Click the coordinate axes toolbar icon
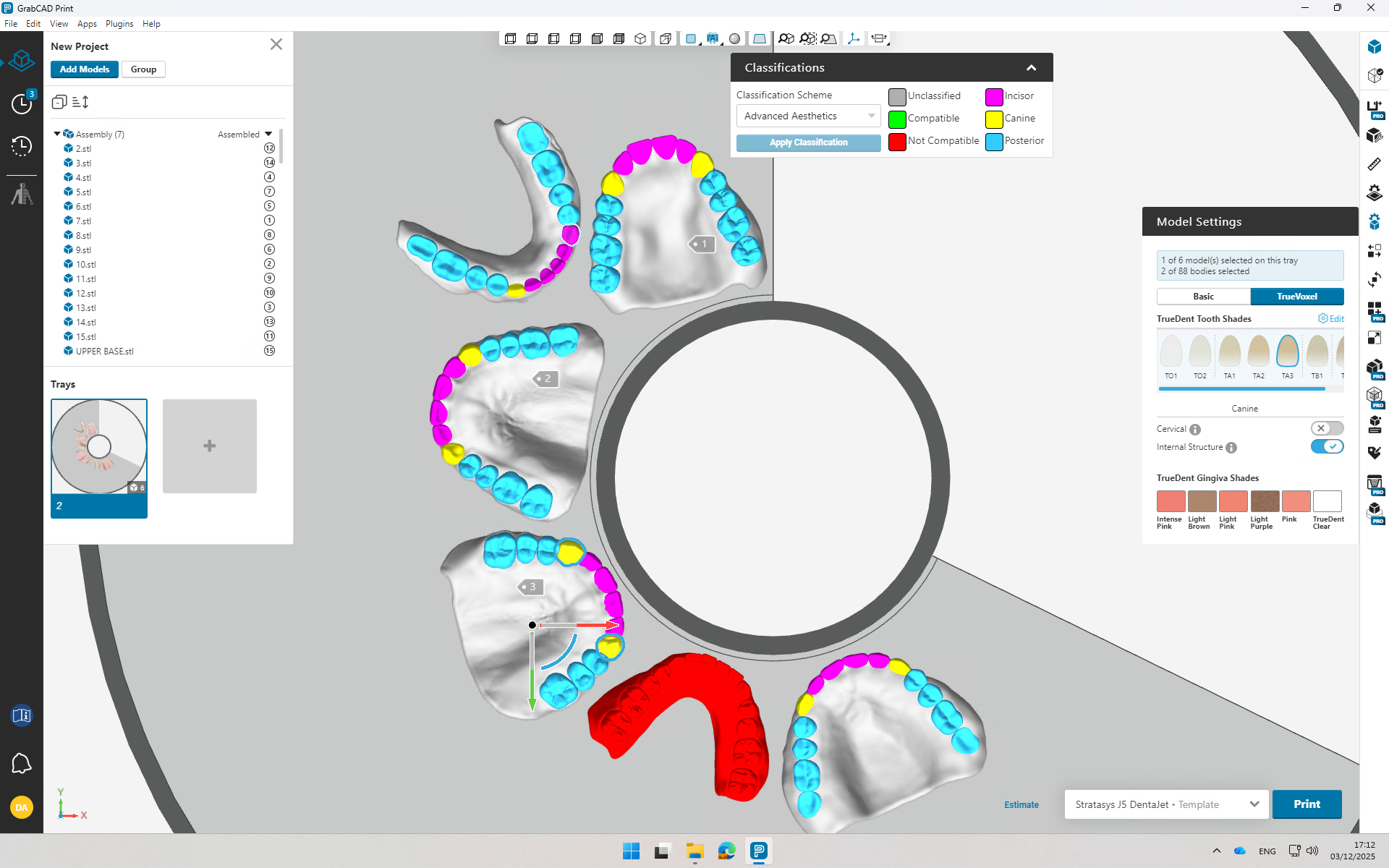1389x868 pixels. point(854,39)
